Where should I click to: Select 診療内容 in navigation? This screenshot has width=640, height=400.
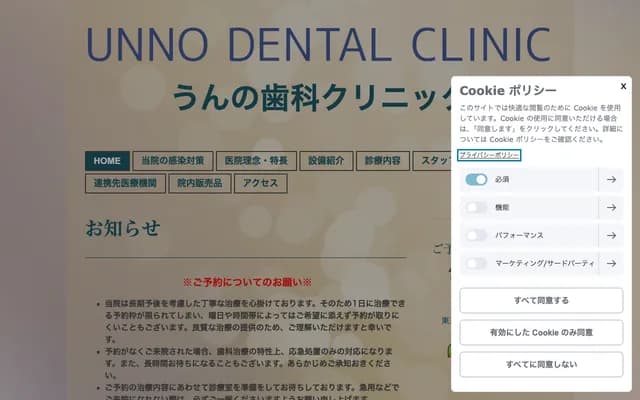pyautogui.click(x=382, y=161)
